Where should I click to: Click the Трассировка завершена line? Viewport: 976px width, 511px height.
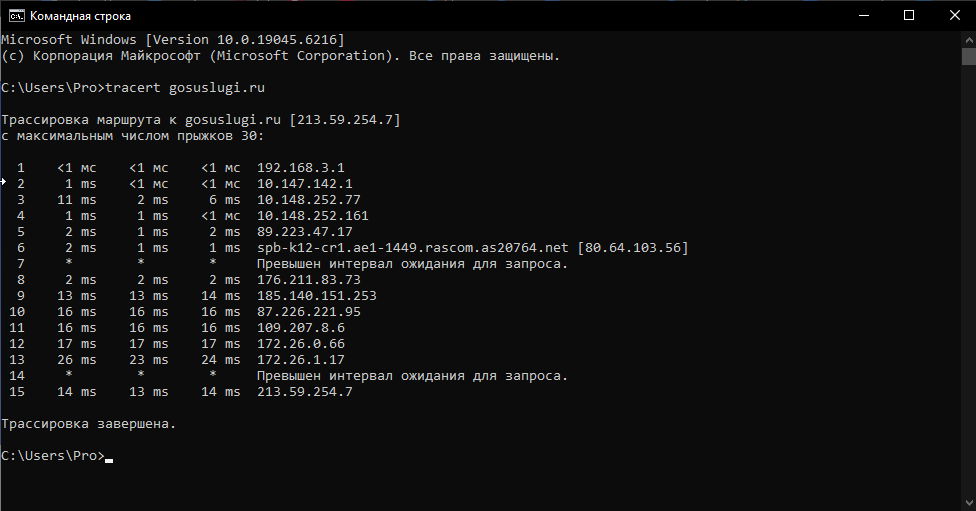(88, 424)
